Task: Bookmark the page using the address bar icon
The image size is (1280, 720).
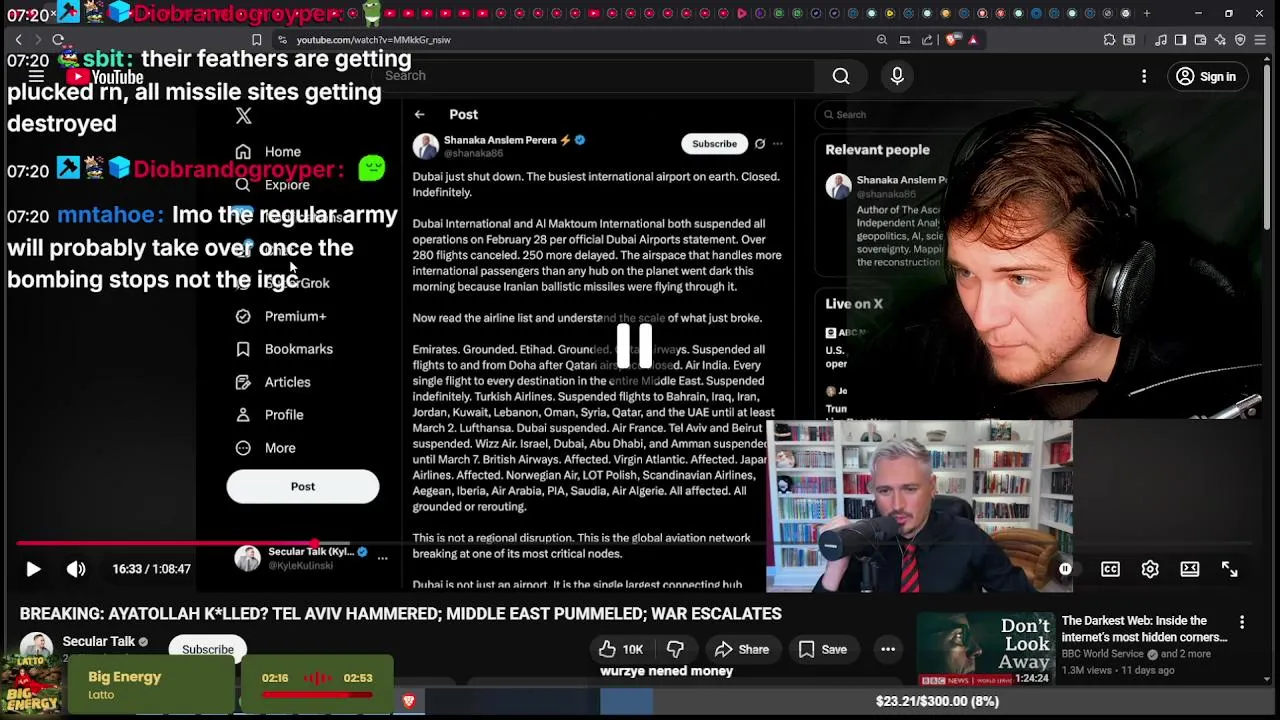Action: tap(257, 40)
